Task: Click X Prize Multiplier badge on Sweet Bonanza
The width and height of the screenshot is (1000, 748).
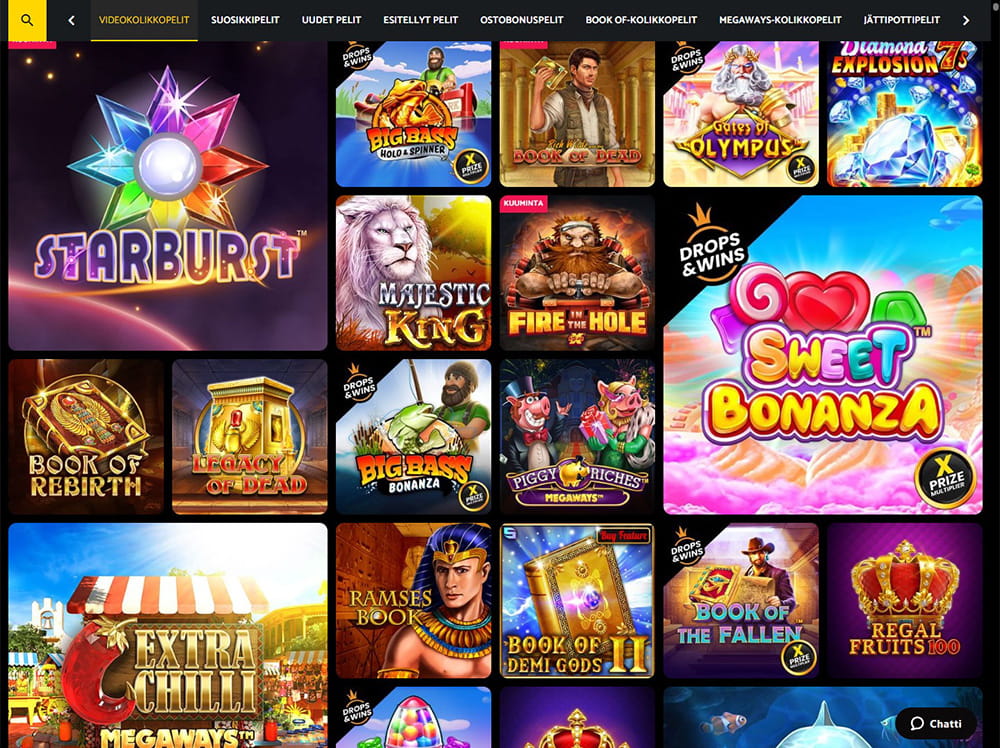Action: coord(945,479)
